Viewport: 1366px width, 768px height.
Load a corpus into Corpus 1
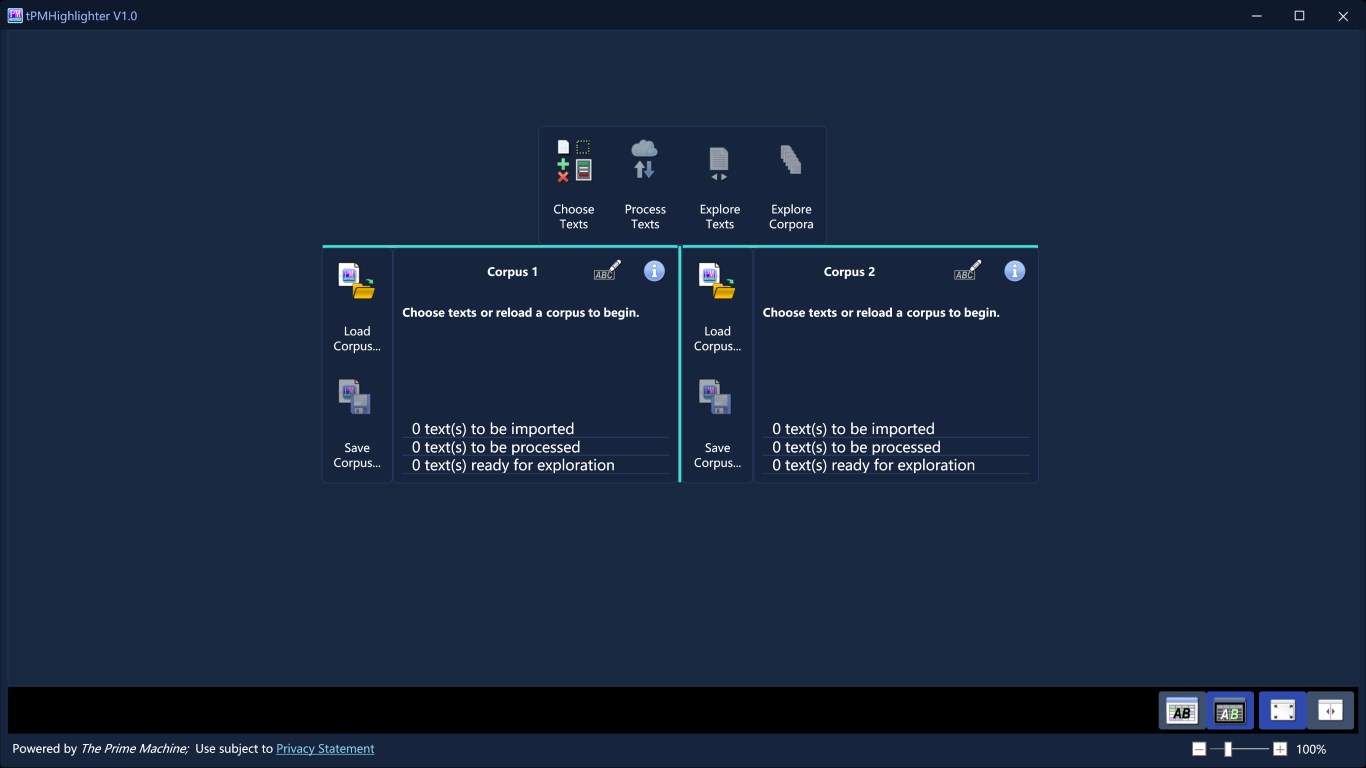coord(357,307)
